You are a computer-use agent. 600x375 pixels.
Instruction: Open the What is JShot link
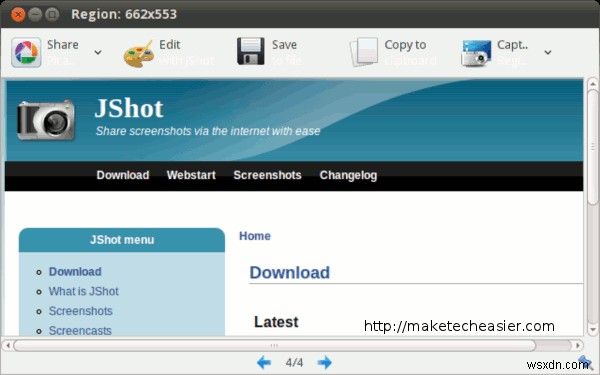point(83,291)
